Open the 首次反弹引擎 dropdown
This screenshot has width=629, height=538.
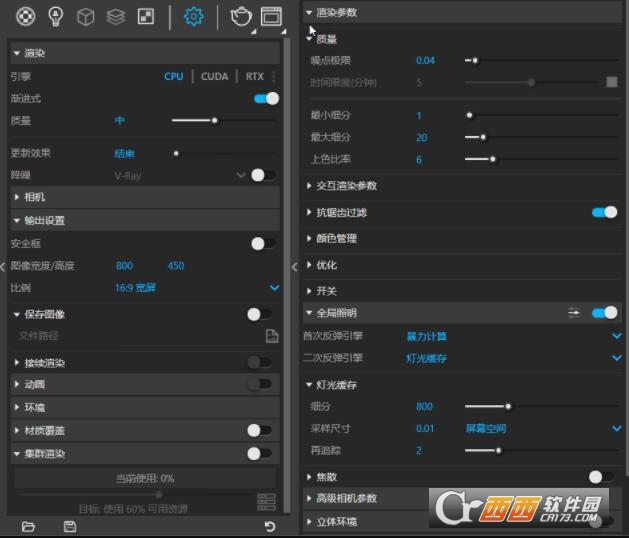coord(617,336)
